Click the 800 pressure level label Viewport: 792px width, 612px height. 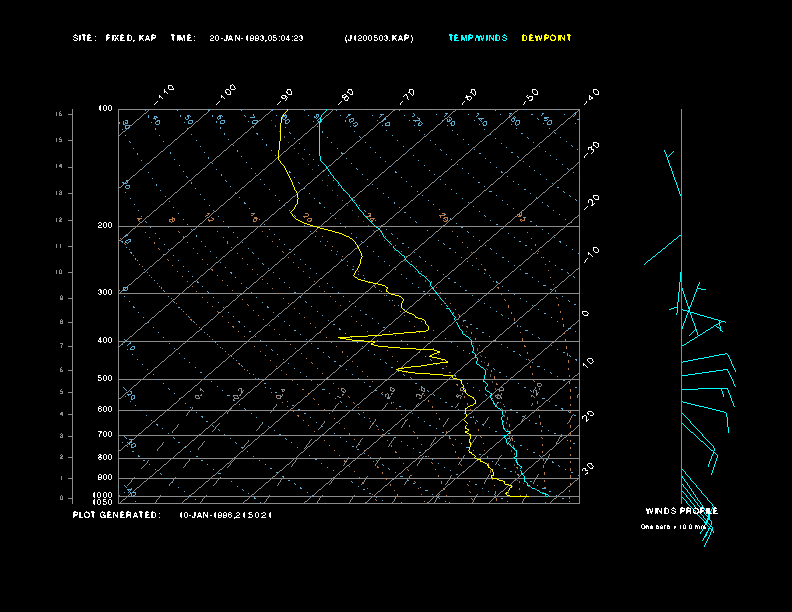(105, 457)
